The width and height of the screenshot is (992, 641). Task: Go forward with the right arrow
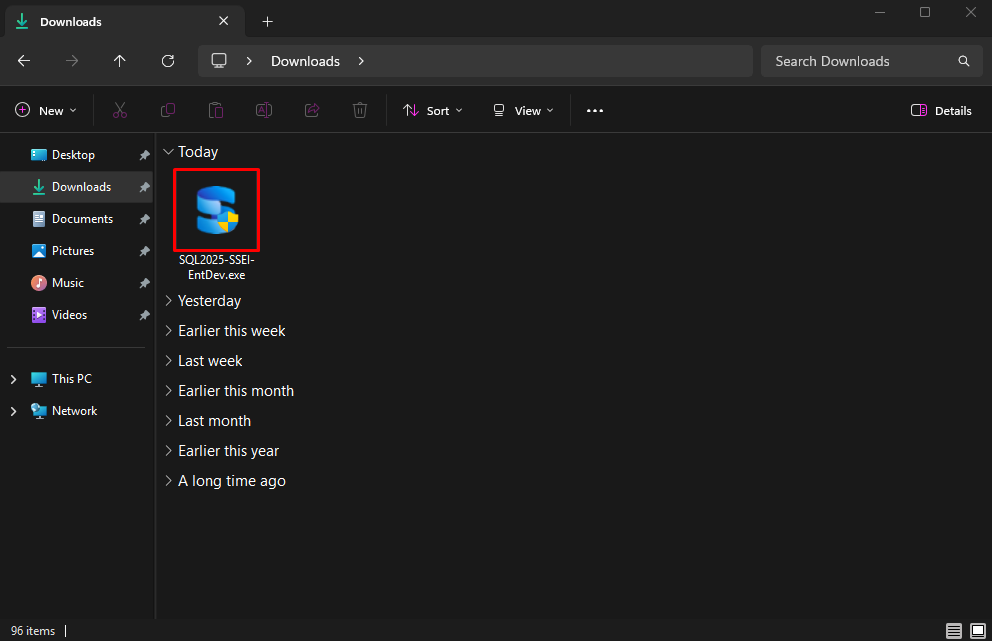pyautogui.click(x=72, y=61)
